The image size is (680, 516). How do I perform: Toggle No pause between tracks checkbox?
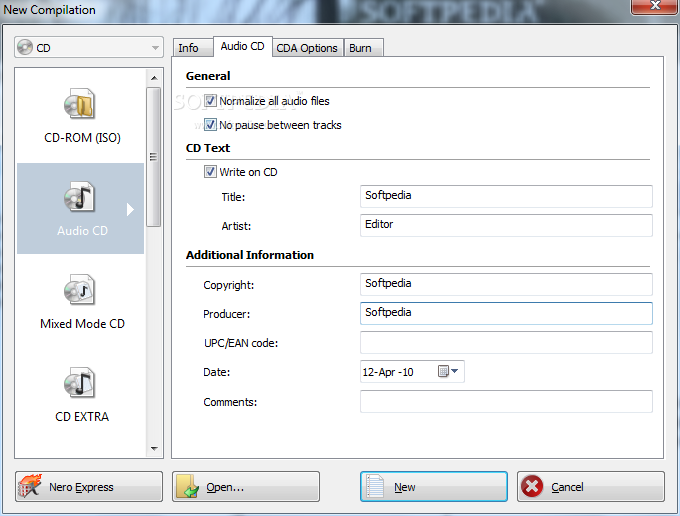[x=210, y=125]
